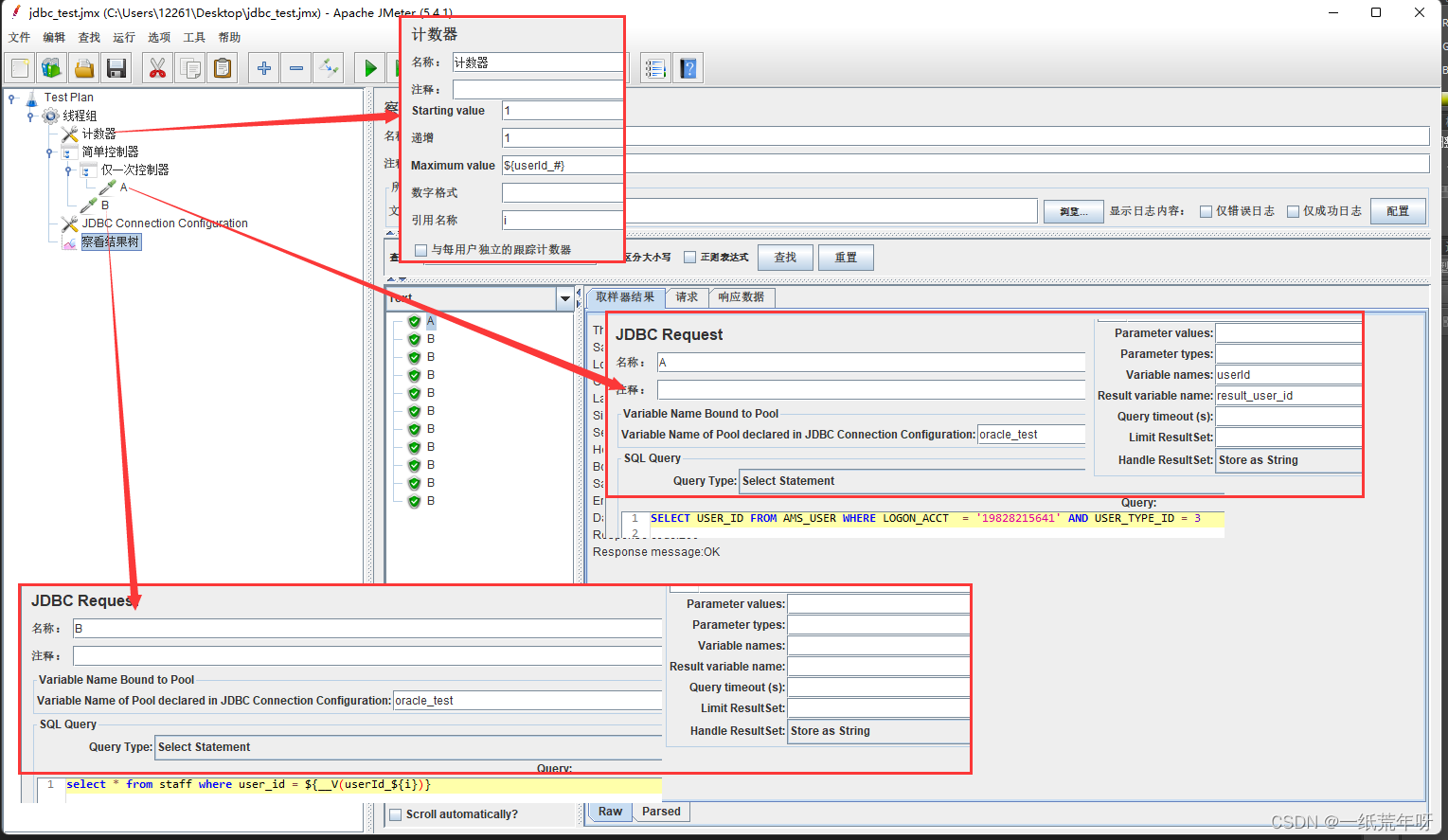The image size is (1448, 840).
Task: Click the Open file folder icon
Action: (x=84, y=67)
